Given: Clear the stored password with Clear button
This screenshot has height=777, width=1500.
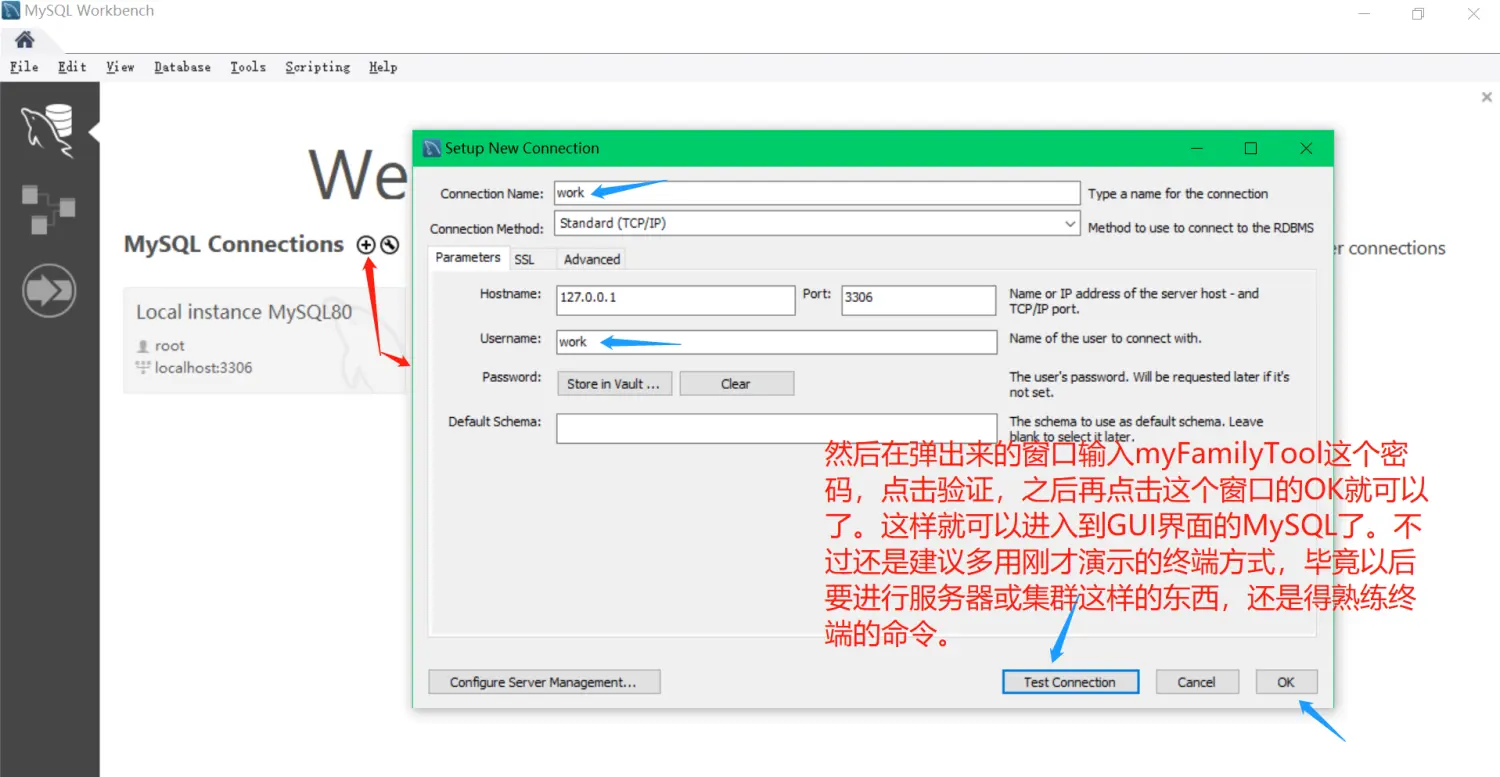Looking at the screenshot, I should pos(737,383).
